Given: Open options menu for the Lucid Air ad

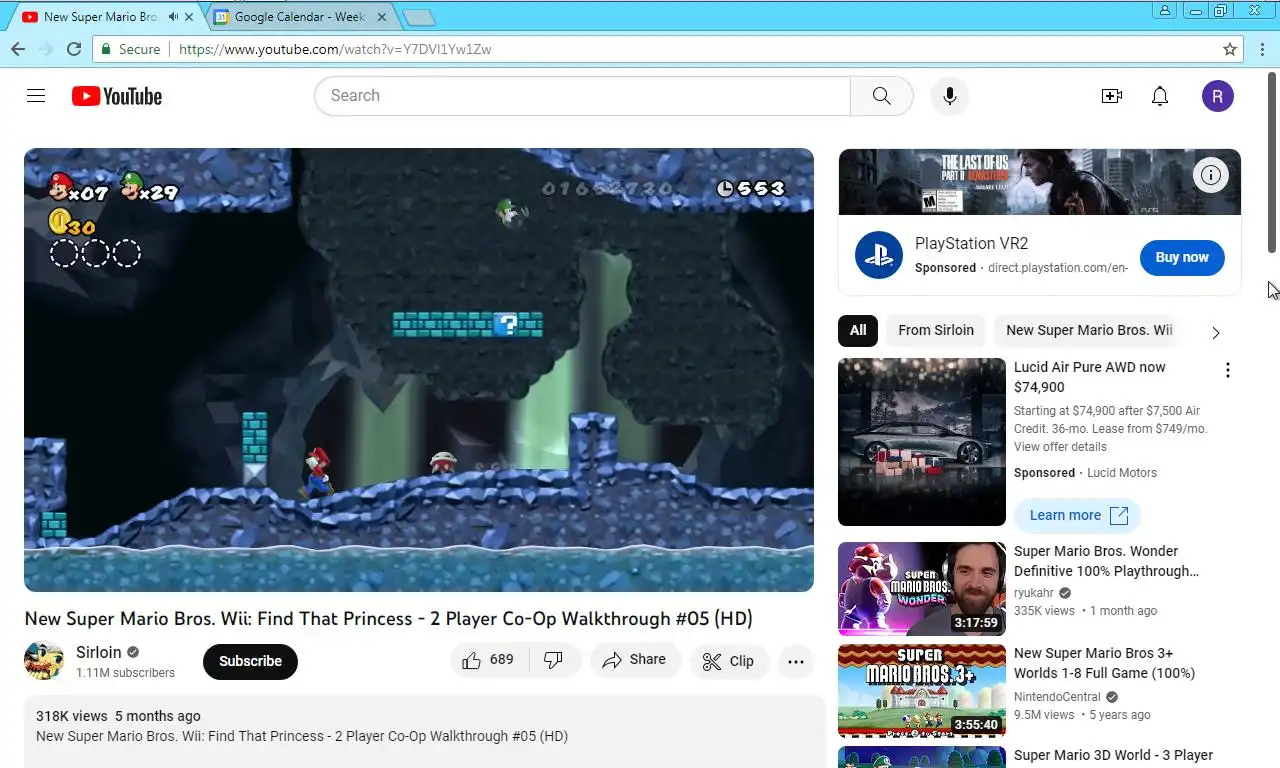Looking at the screenshot, I should [1228, 370].
